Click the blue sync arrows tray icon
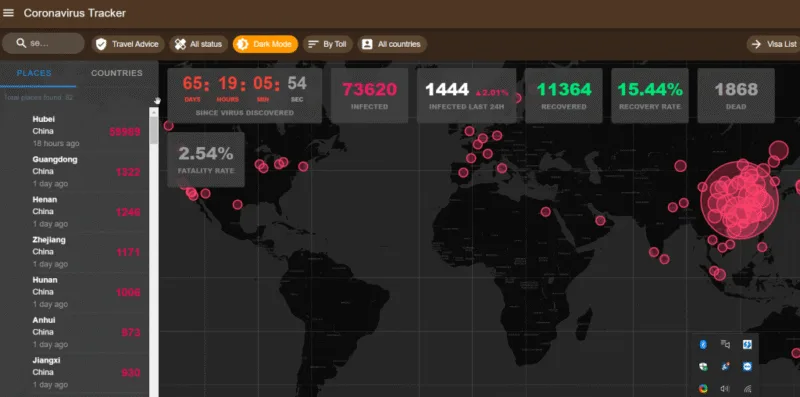The image size is (800, 397). [x=747, y=344]
